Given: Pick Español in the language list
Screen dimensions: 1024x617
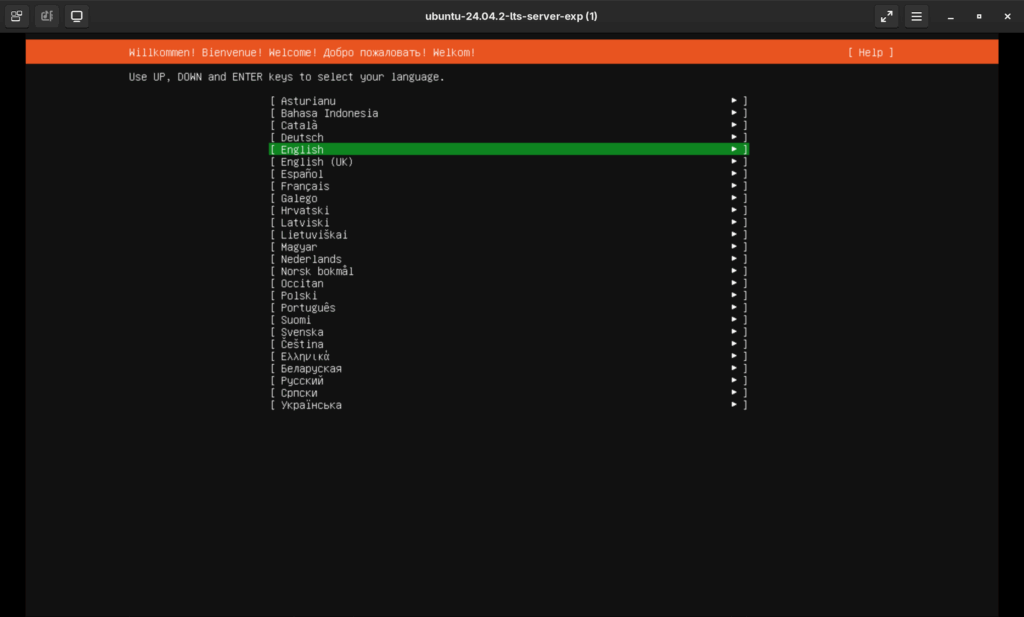Looking at the screenshot, I should tap(509, 174).
